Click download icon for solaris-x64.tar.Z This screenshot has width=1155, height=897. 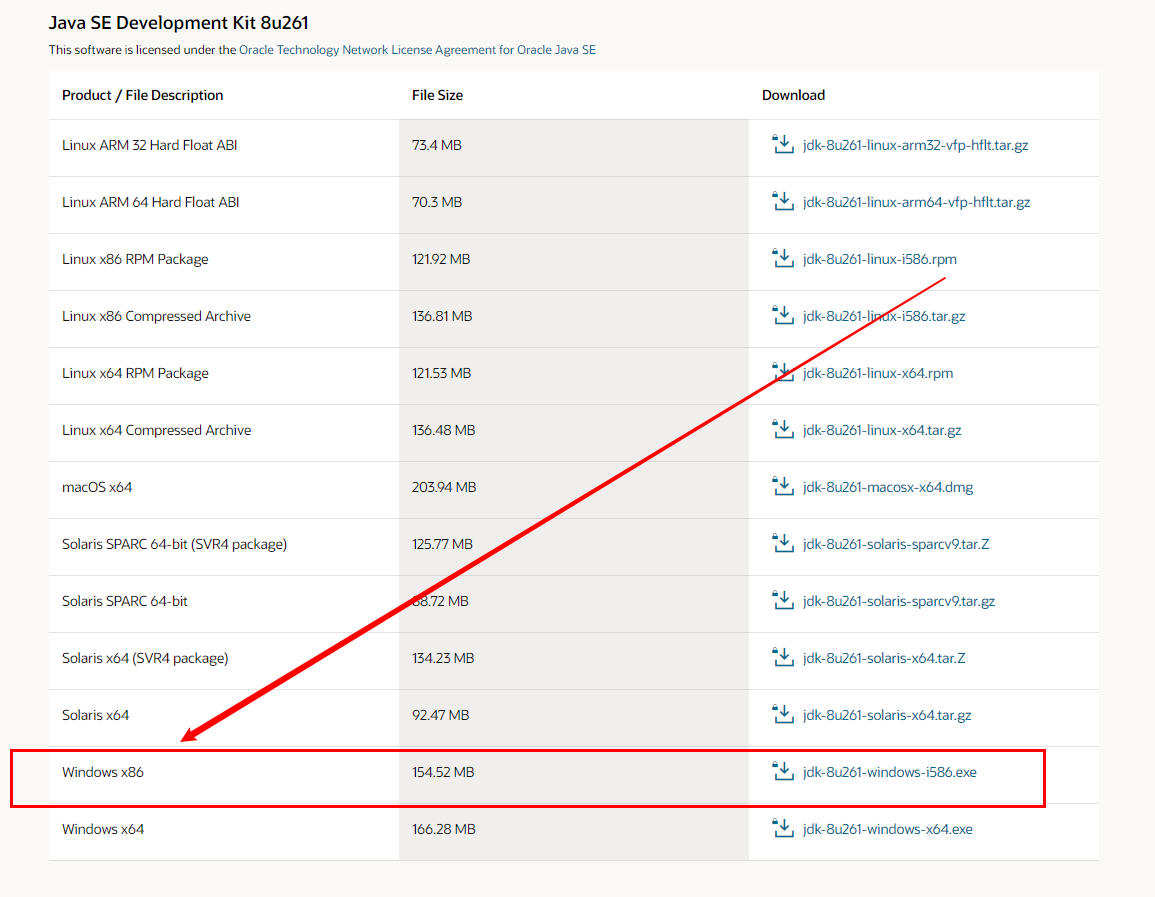point(782,658)
